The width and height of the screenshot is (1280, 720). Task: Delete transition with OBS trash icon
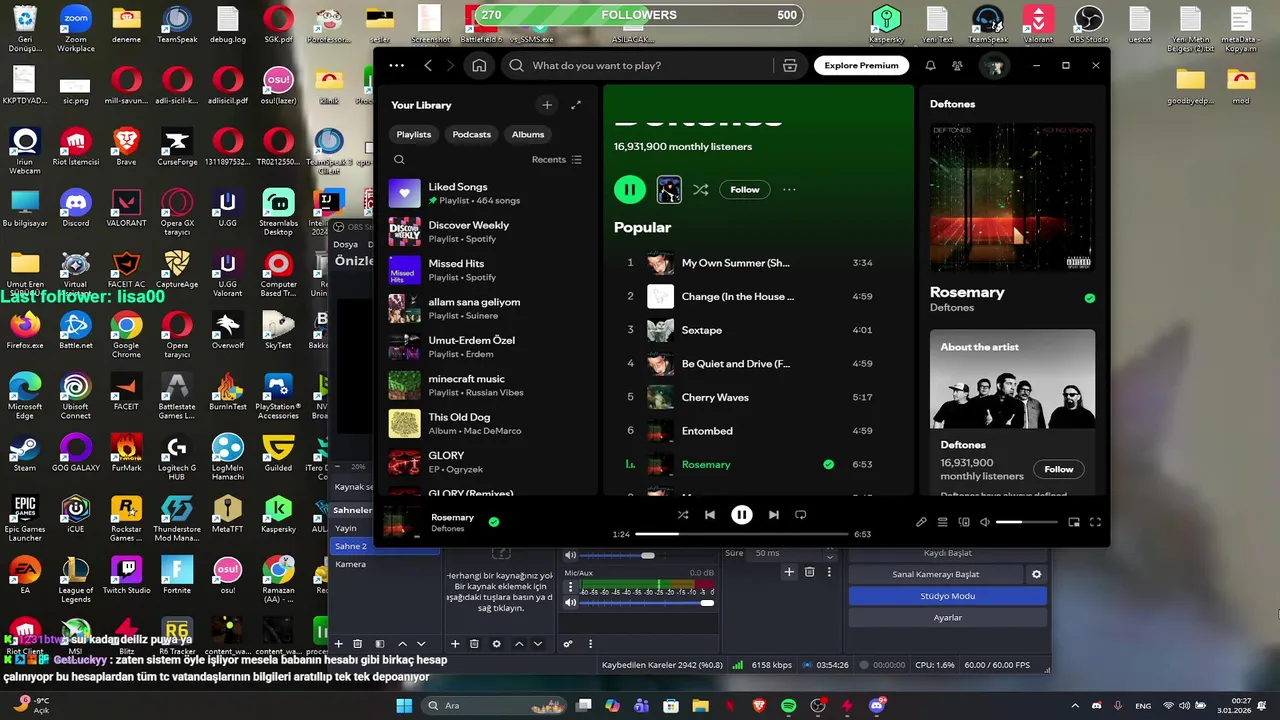click(x=809, y=572)
